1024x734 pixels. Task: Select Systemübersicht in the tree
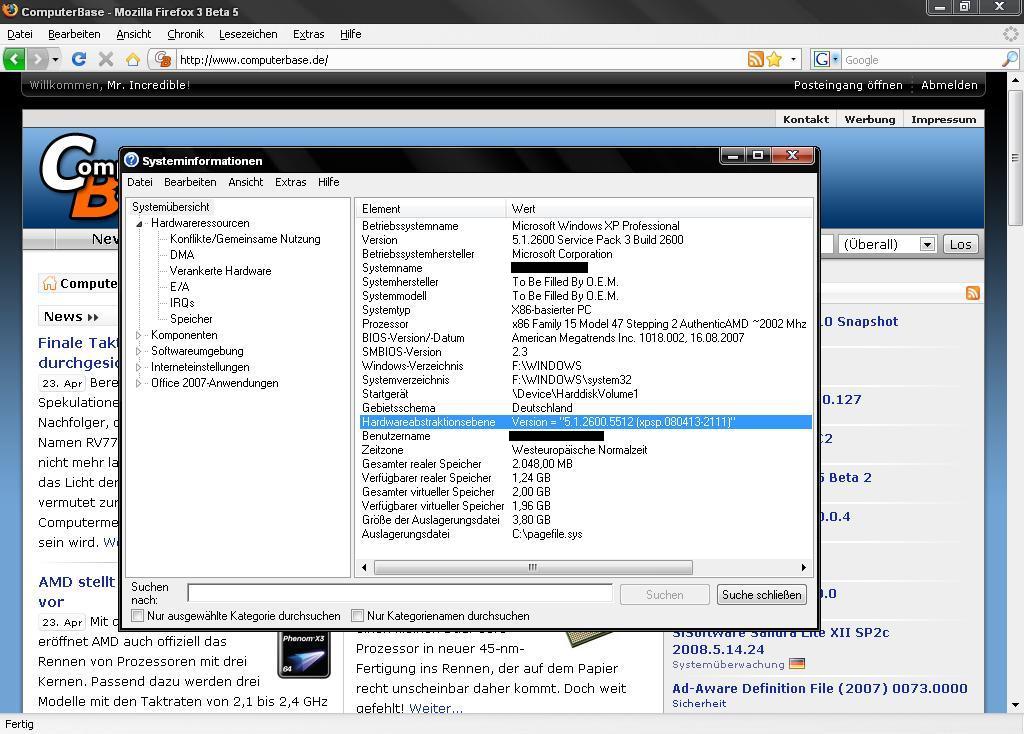pos(170,207)
